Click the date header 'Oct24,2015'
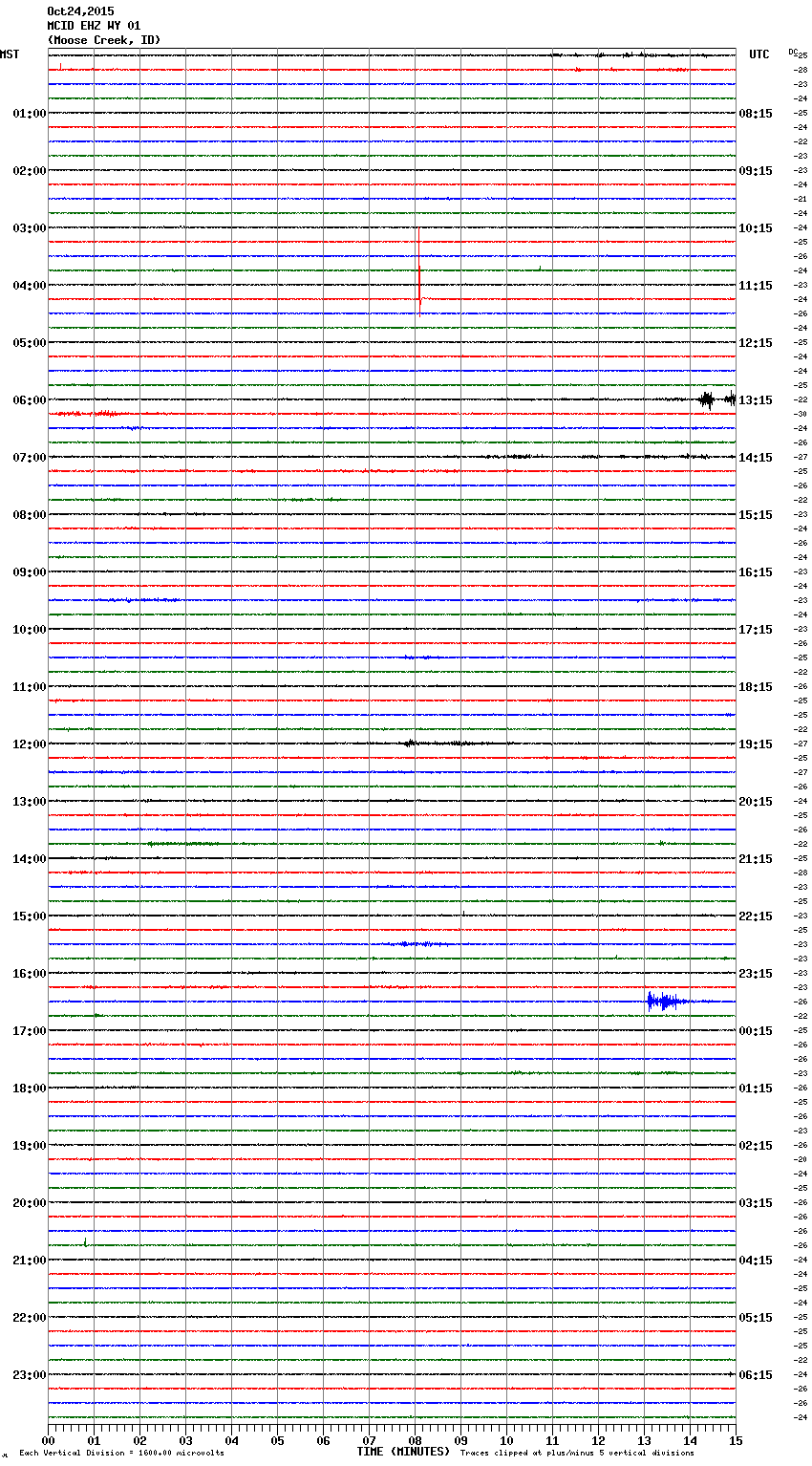The image size is (812, 1466). [x=80, y=11]
